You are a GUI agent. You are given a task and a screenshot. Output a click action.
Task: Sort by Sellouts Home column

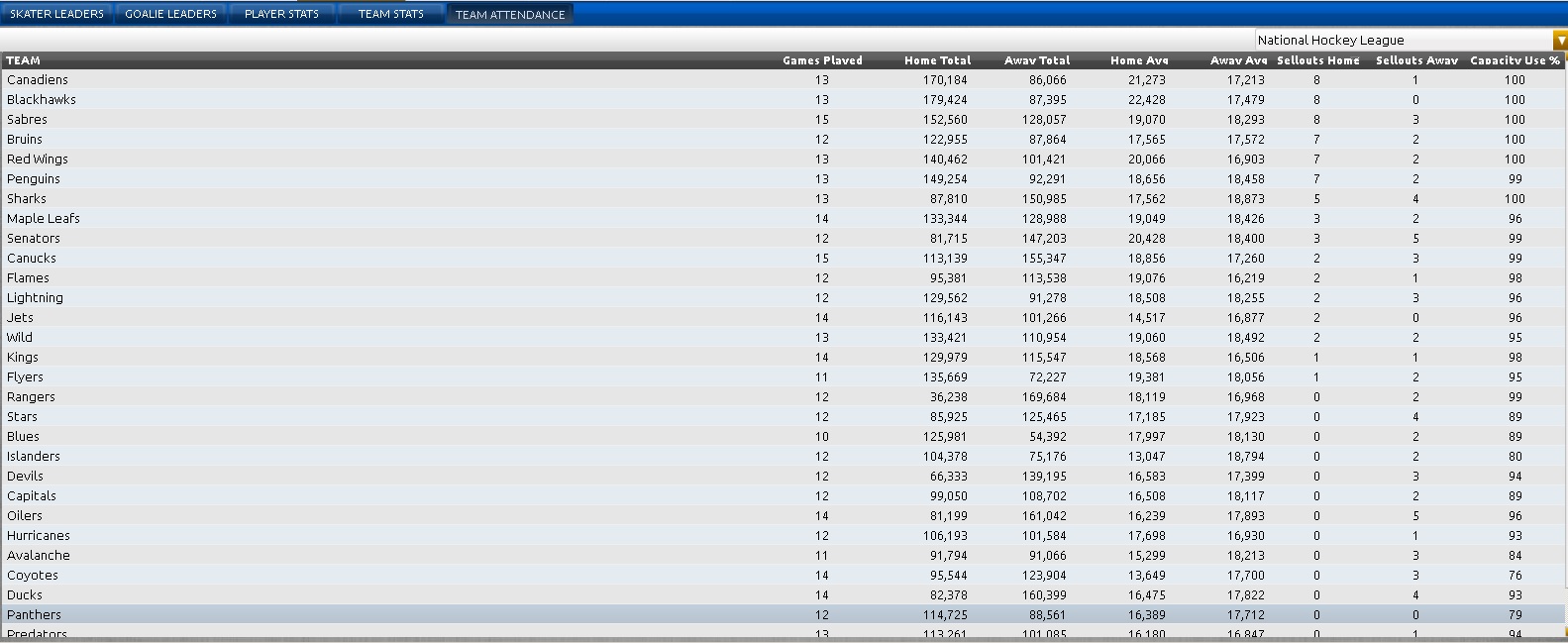1317,60
